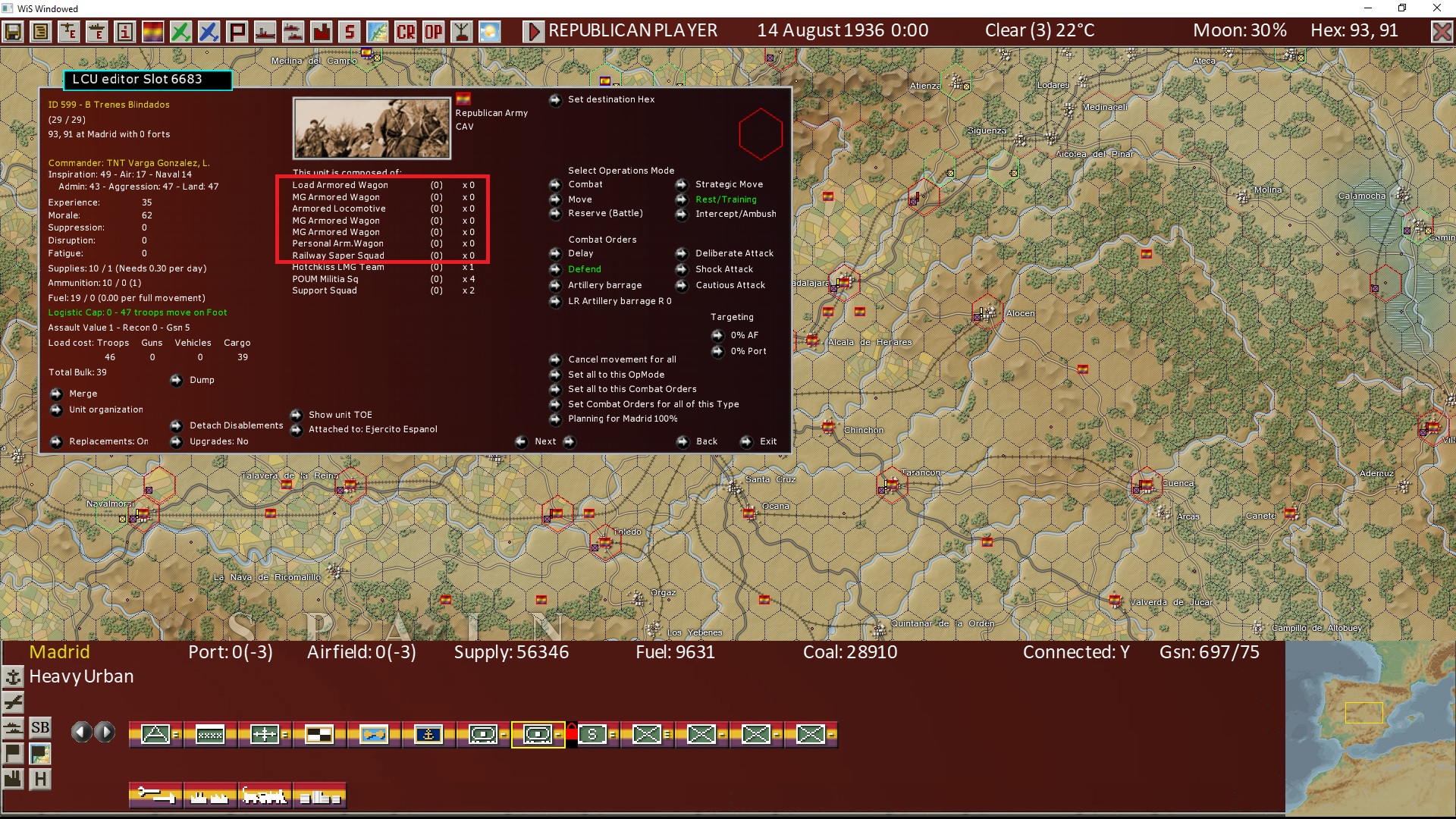Select Combat operations mode
1456x819 pixels.
tap(556, 184)
